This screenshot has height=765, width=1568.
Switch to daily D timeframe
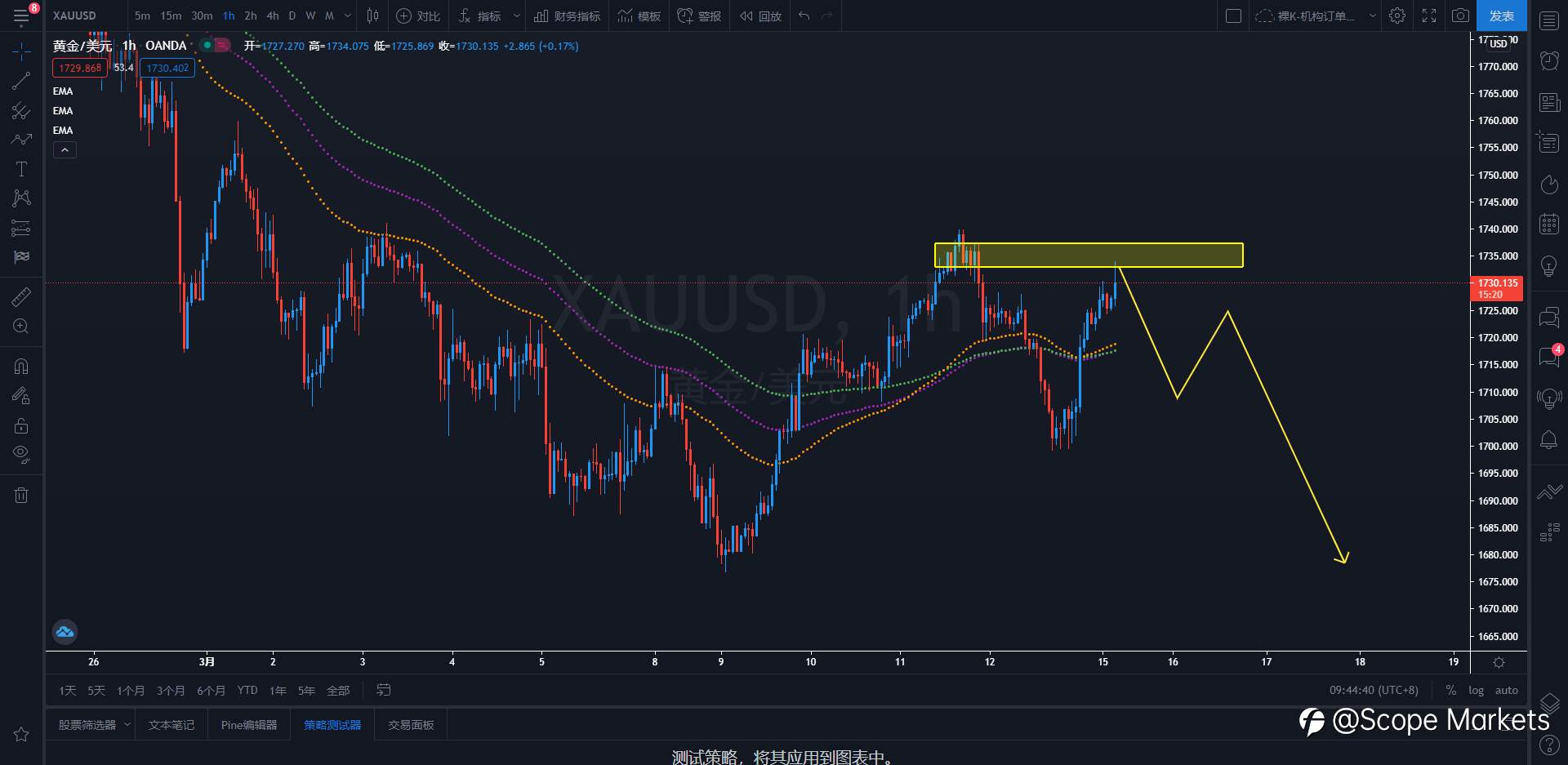tap(292, 16)
